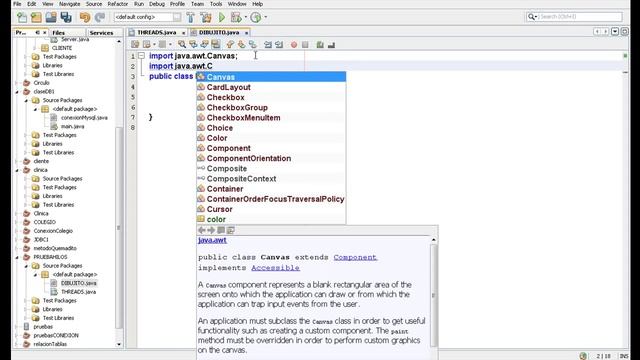
Task: Switch to the THREADS.java editor tab
Action: (x=157, y=32)
